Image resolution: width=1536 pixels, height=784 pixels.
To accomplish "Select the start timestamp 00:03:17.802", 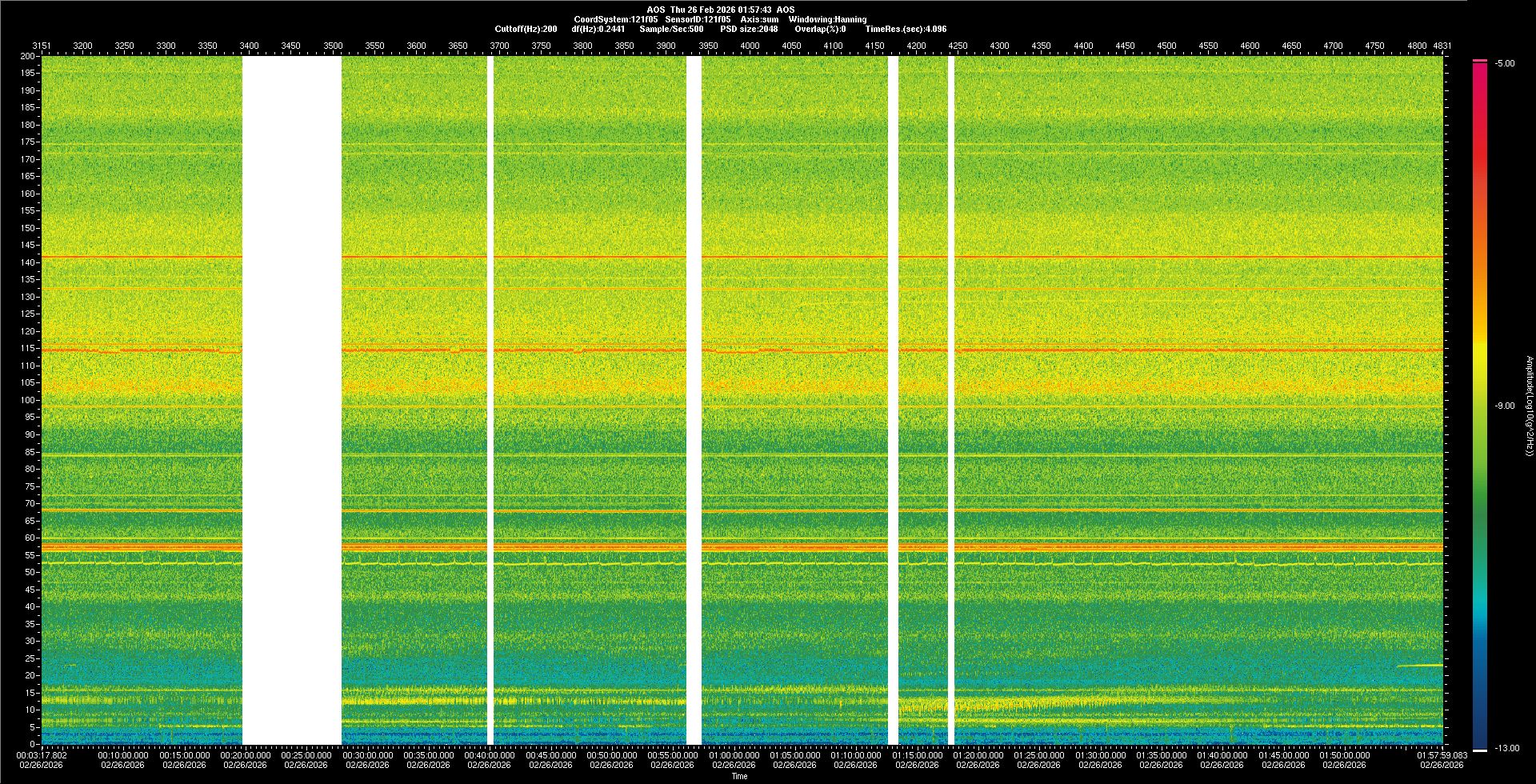I will [42, 755].
